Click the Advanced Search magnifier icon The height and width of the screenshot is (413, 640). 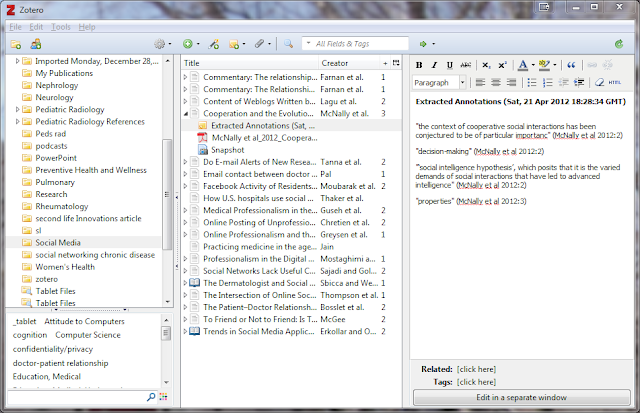tap(288, 44)
